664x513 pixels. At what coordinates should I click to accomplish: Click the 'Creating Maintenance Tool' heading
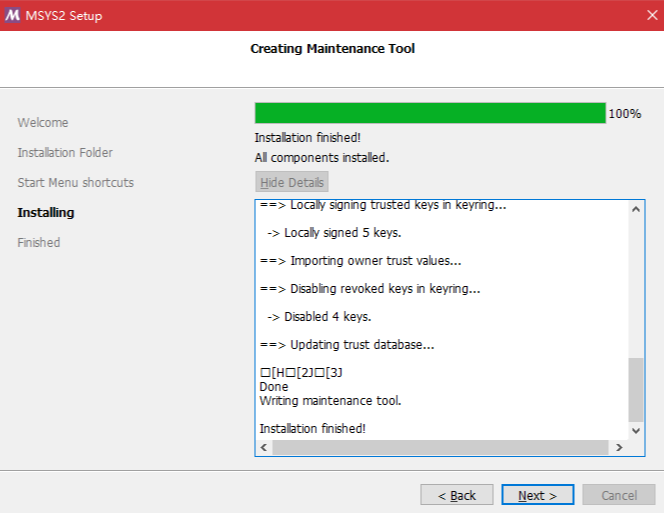[x=332, y=49]
